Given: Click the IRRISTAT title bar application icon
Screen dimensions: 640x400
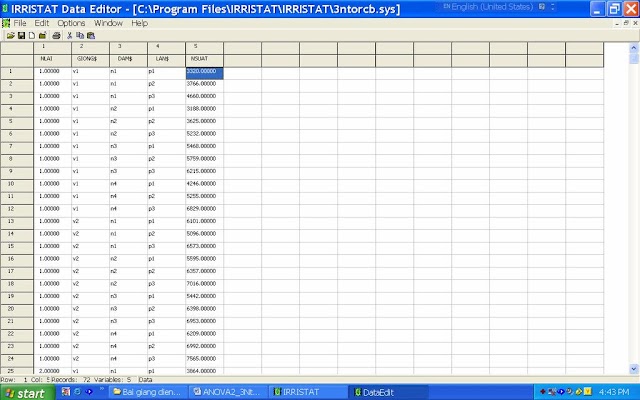Looking at the screenshot, I should [x=5, y=9].
